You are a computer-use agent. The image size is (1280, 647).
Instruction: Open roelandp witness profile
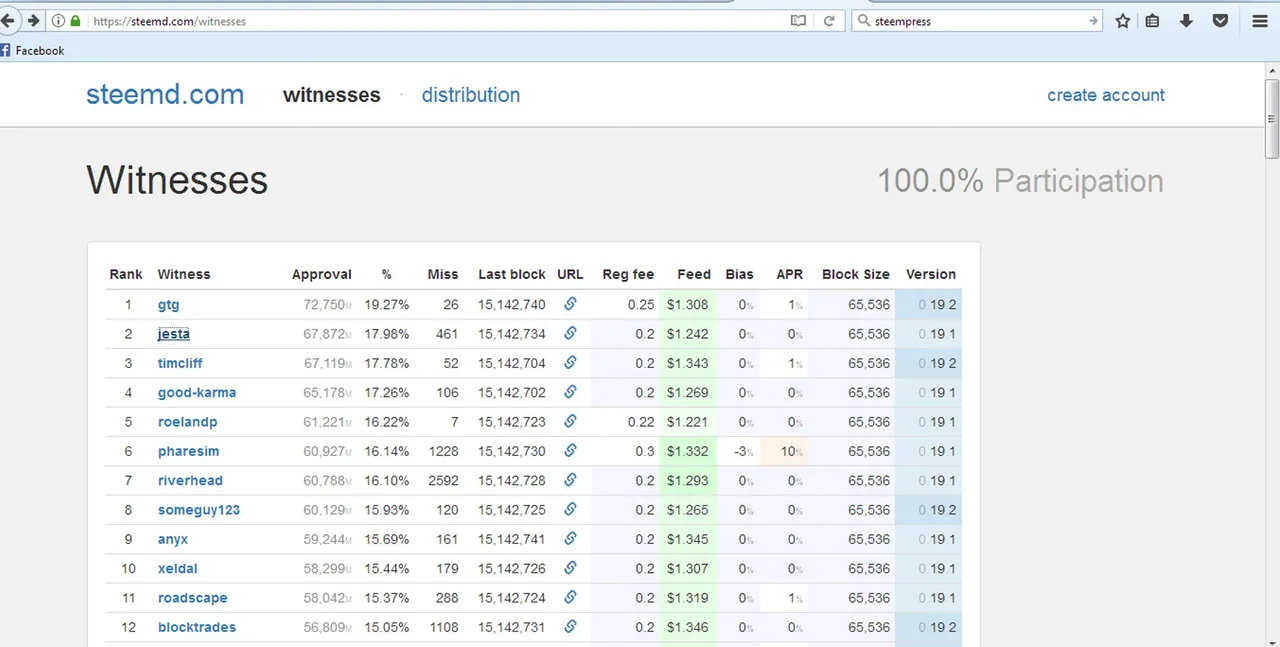[188, 422]
